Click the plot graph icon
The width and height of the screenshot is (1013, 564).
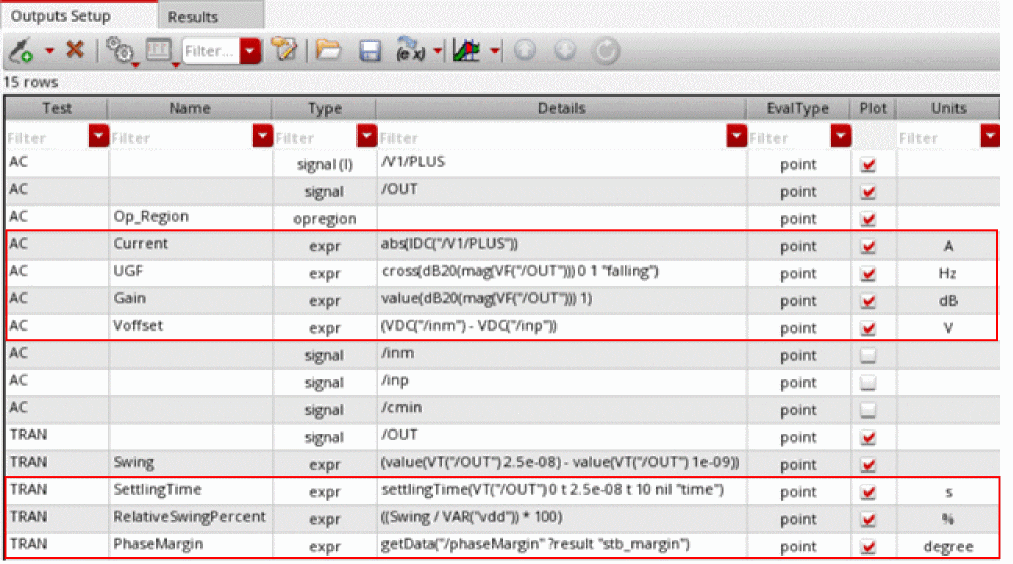click(464, 50)
